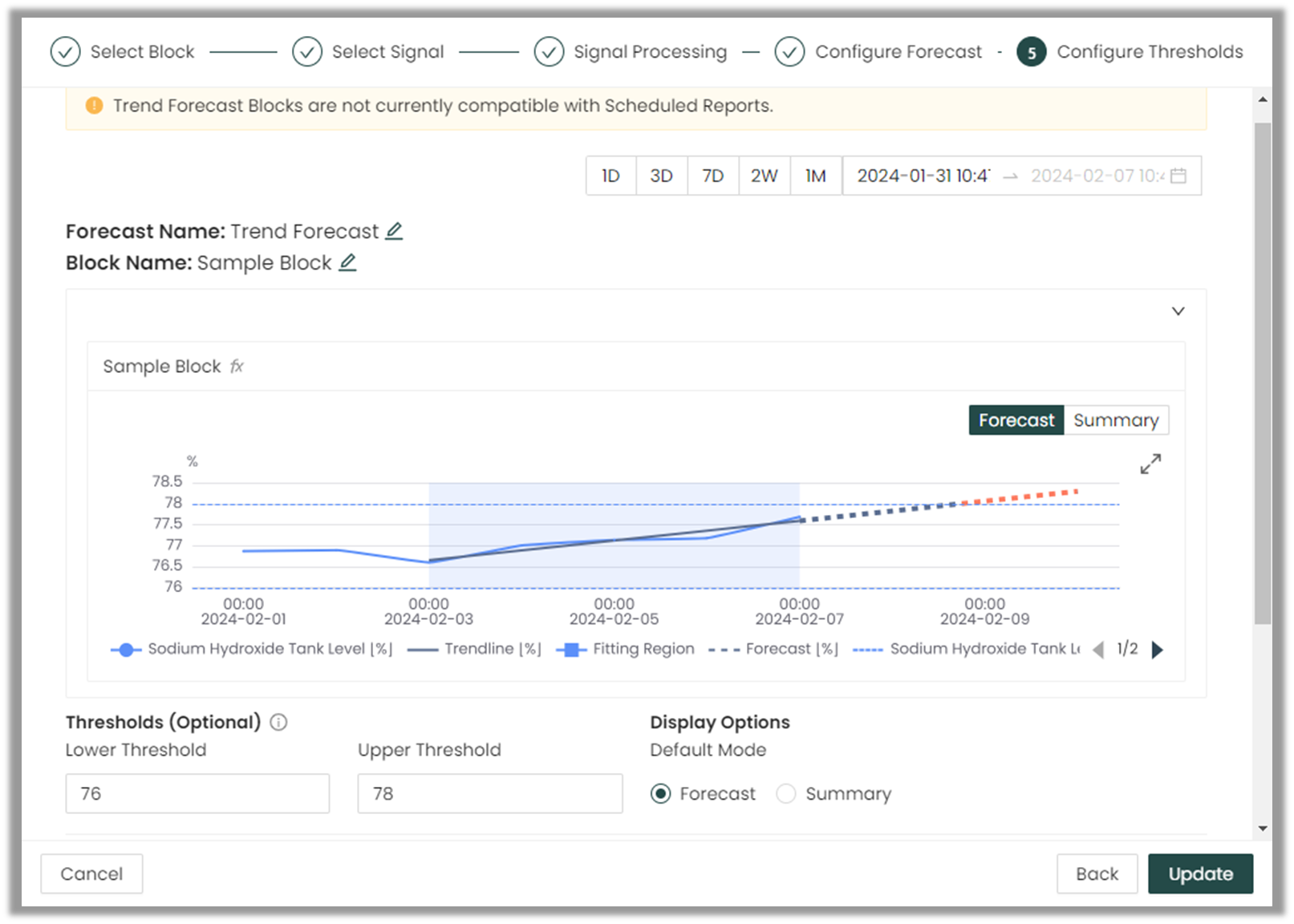1294x924 pixels.
Task: Click the Update button
Action: pos(1199,873)
